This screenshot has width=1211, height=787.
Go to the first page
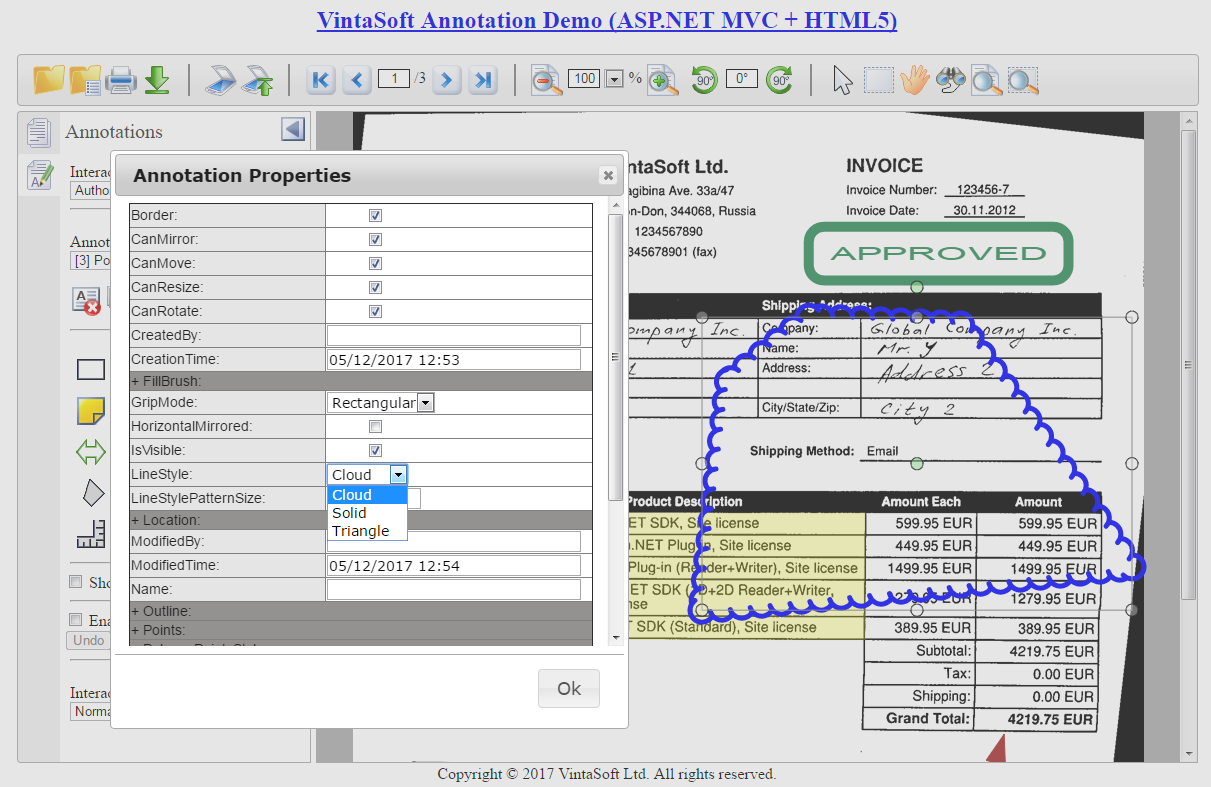tap(321, 80)
